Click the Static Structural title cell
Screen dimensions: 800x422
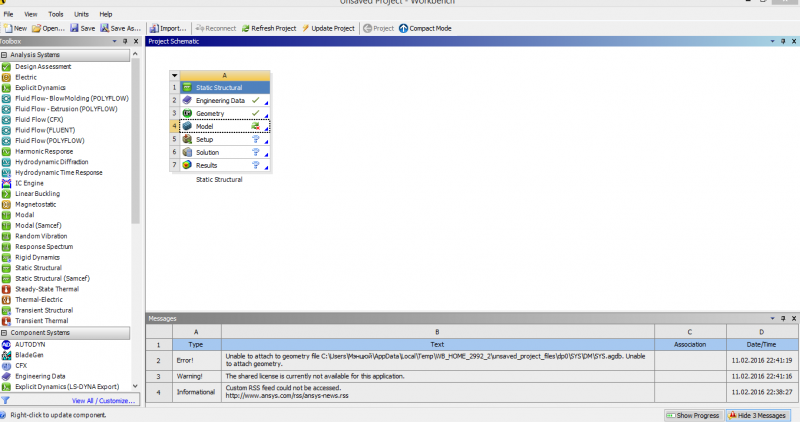tap(224, 88)
